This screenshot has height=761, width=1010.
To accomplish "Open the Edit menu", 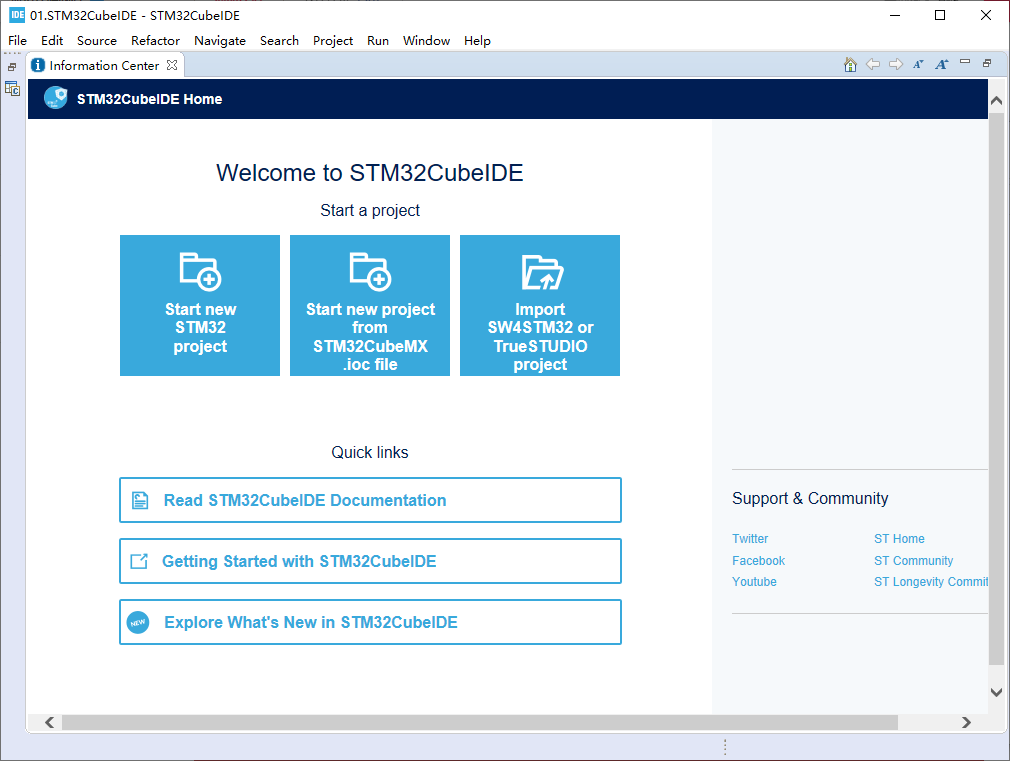I will point(52,41).
